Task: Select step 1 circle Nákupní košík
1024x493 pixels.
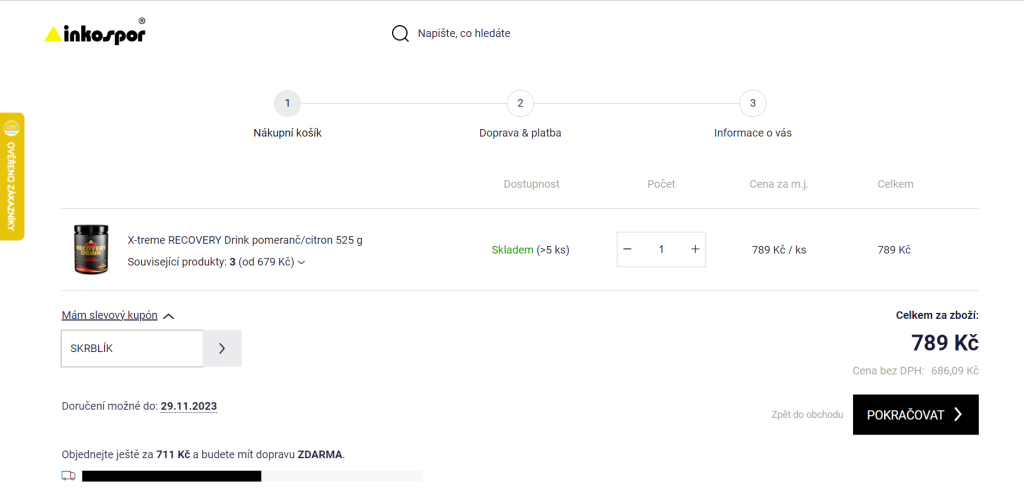Action: (287, 103)
